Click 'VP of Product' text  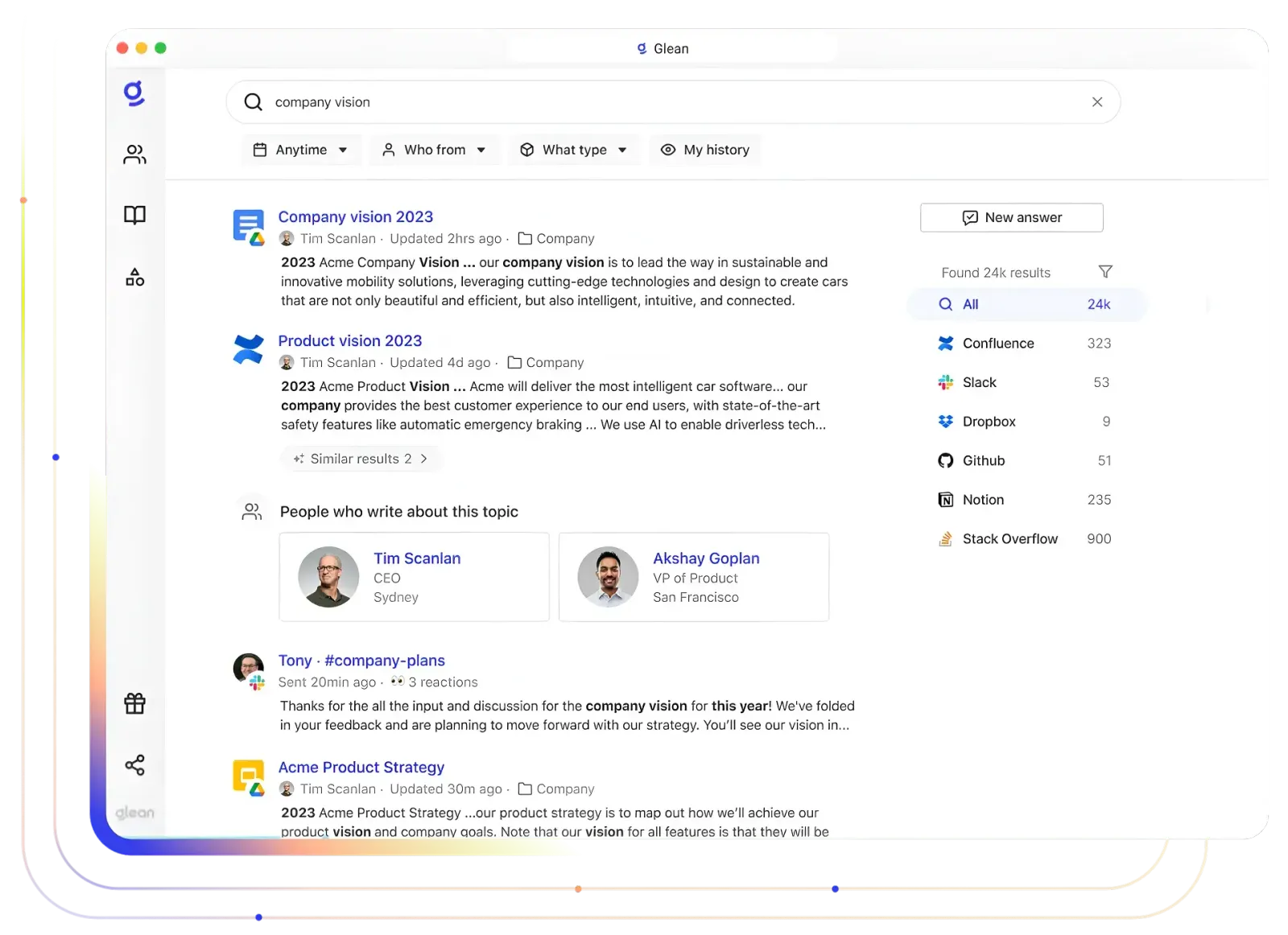(695, 579)
